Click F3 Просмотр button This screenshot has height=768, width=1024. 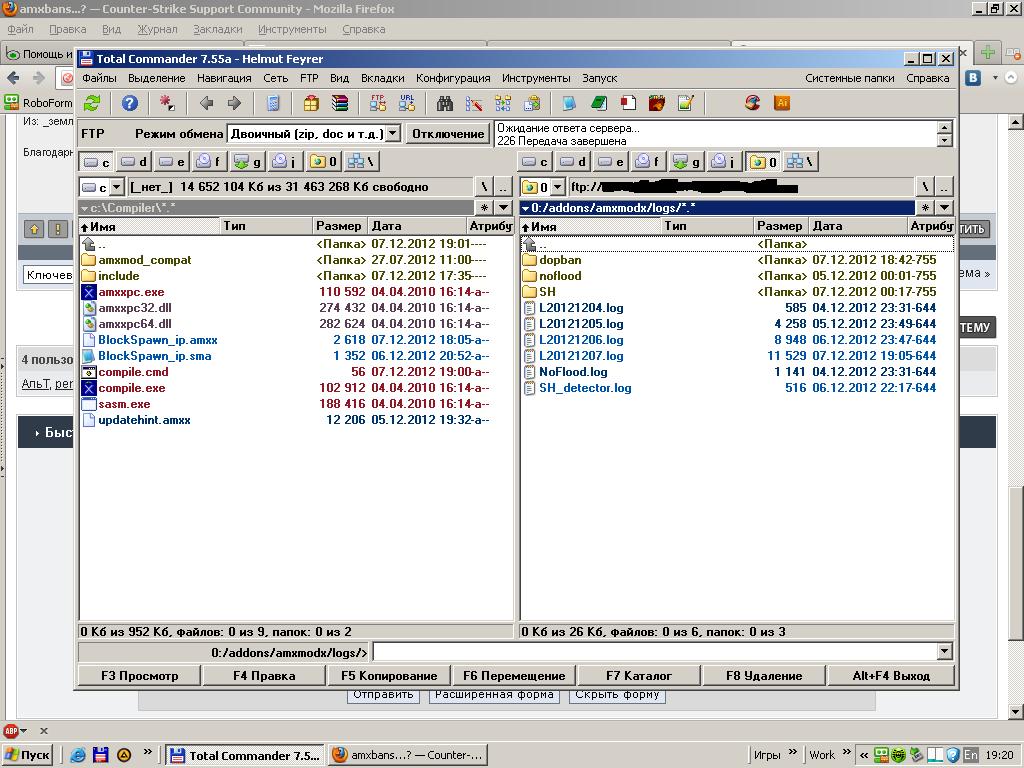[x=139, y=676]
